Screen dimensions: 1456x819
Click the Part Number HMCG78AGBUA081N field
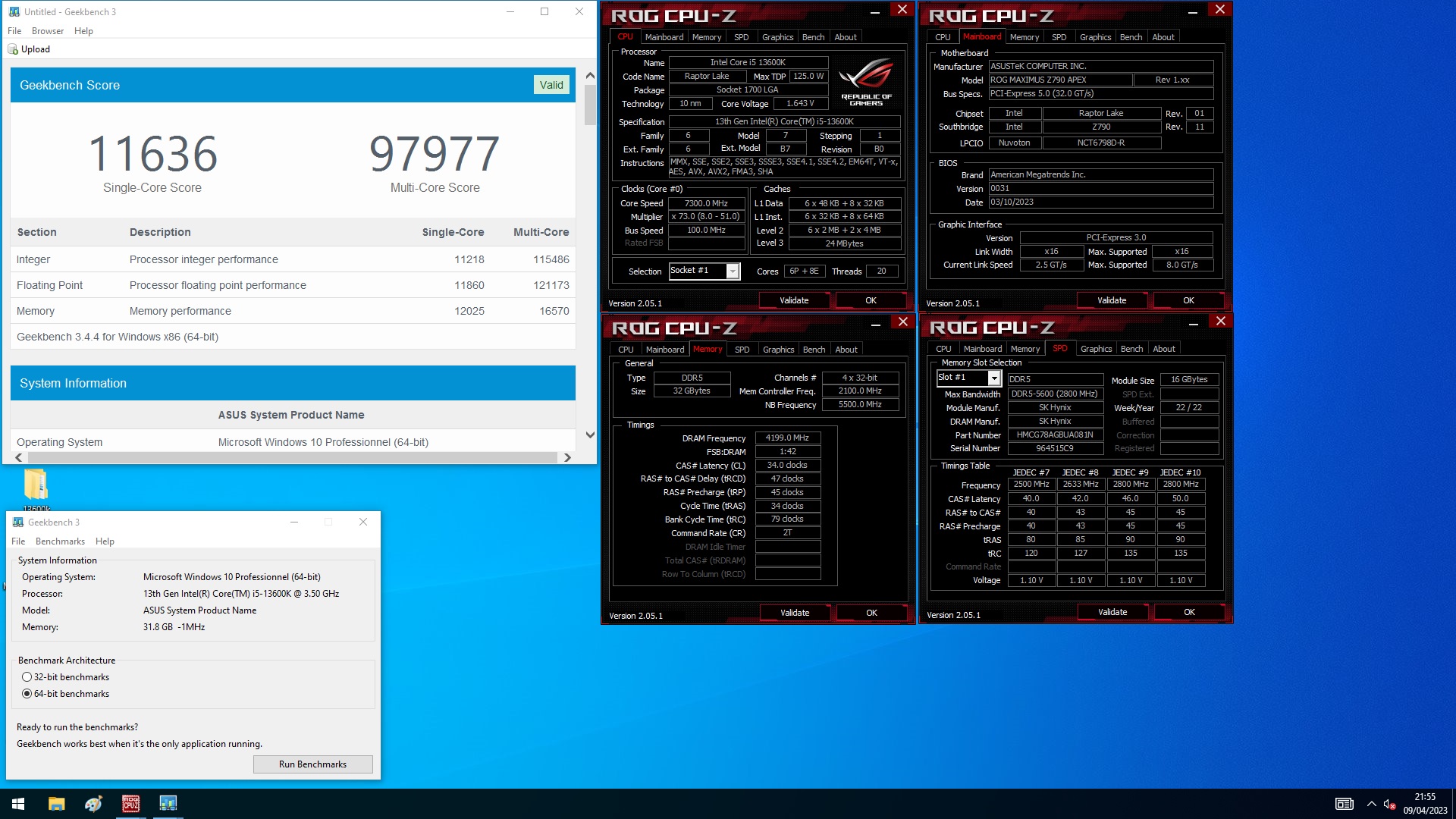click(x=1055, y=435)
